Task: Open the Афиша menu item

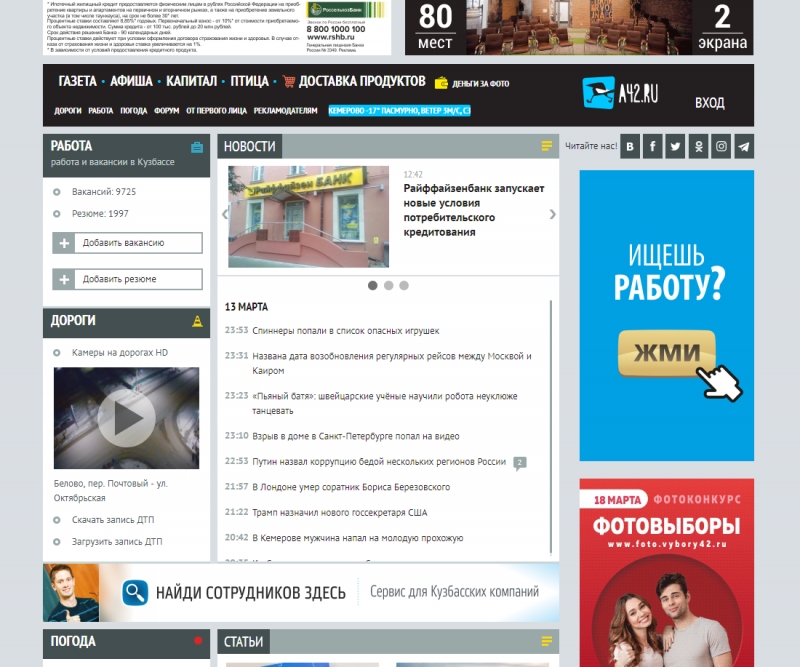Action: [x=131, y=81]
